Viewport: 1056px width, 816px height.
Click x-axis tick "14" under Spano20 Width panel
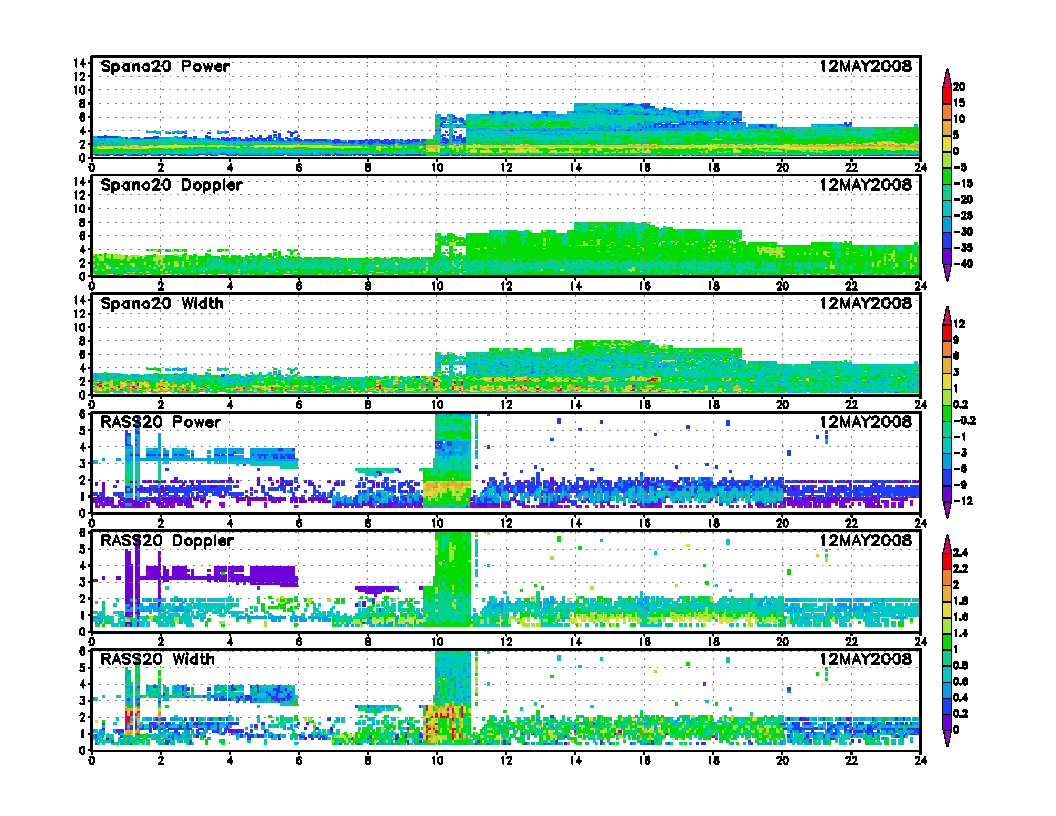point(575,405)
